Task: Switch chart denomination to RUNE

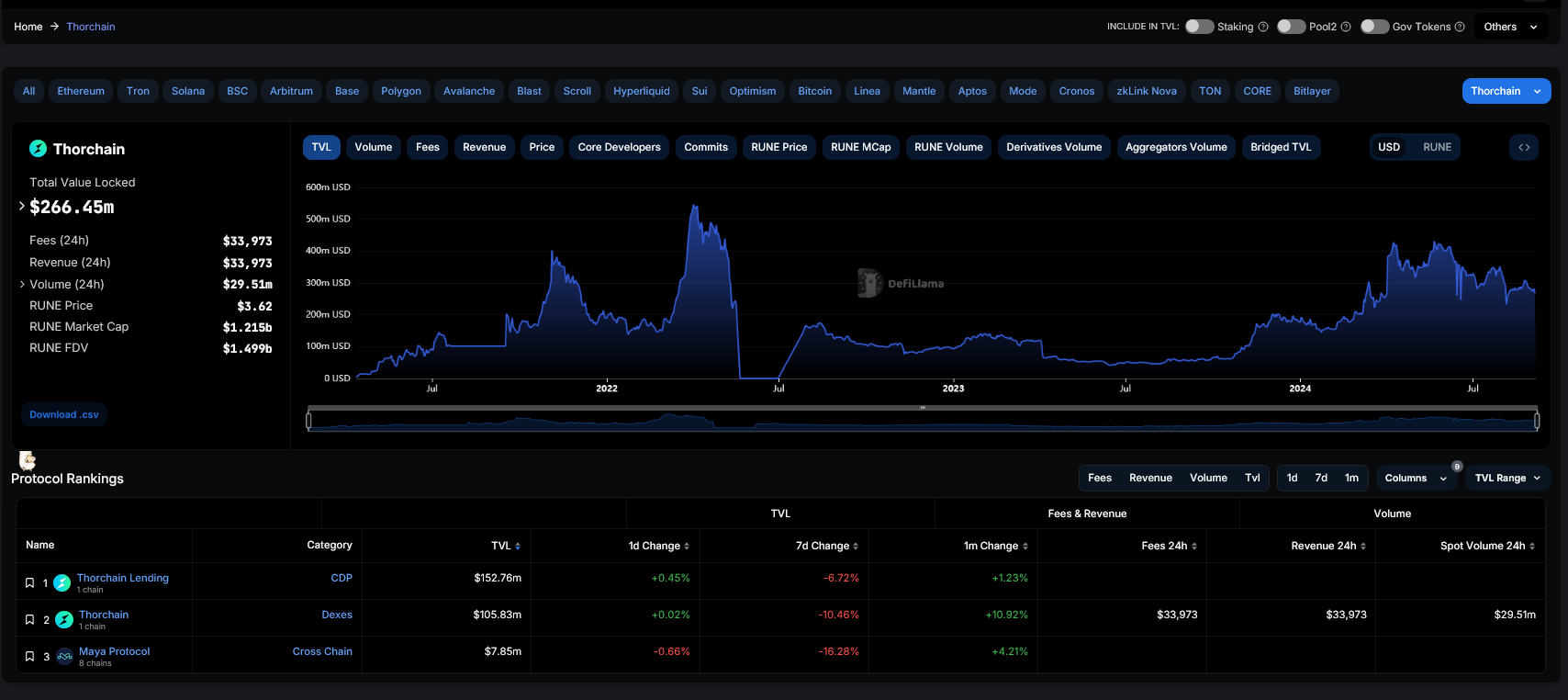Action: [1437, 147]
